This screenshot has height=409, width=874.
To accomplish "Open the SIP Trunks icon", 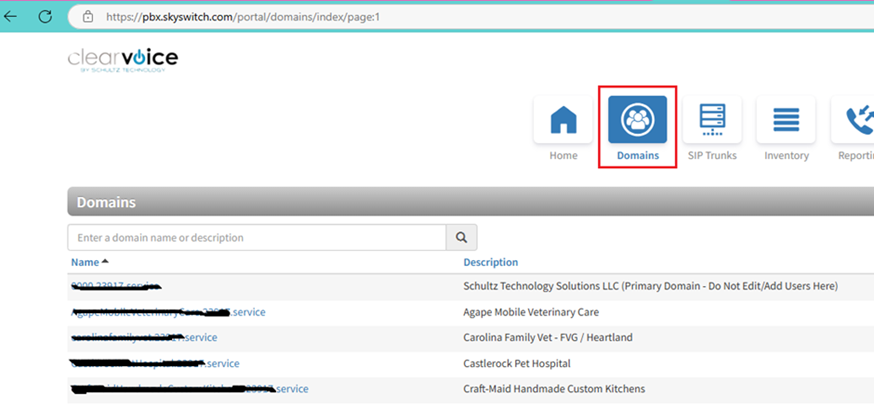I will click(x=712, y=121).
